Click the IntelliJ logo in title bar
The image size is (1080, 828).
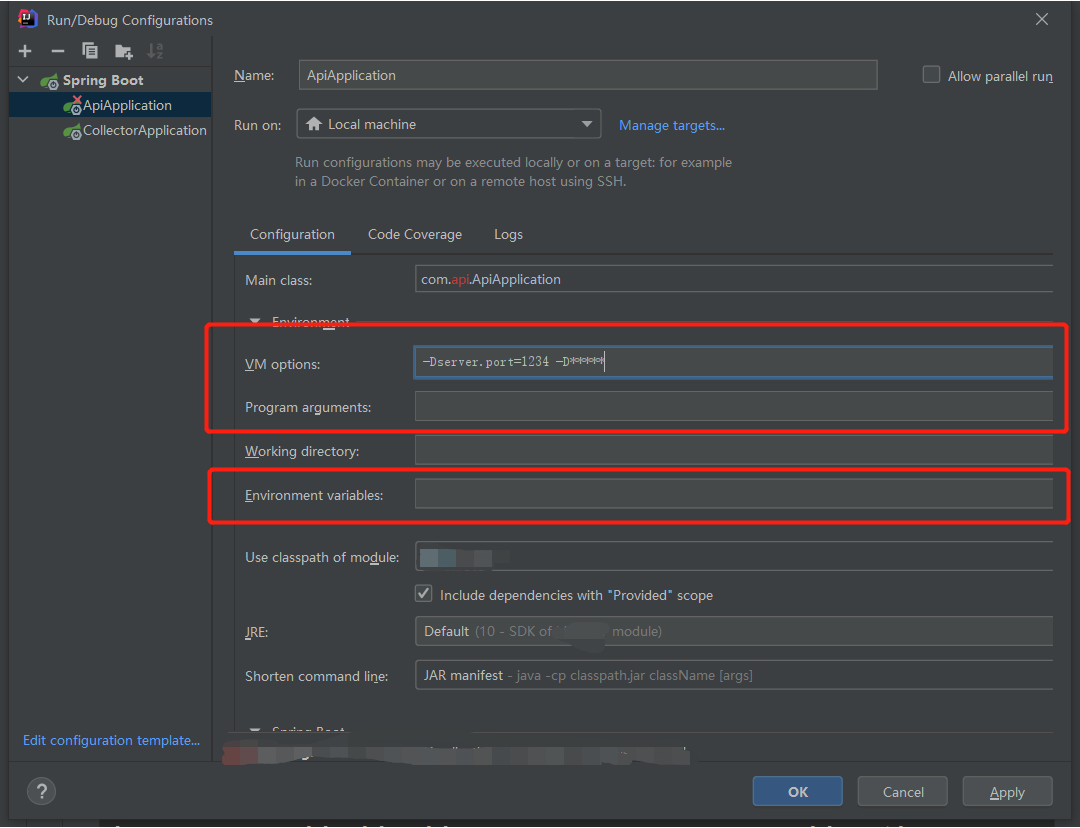tap(28, 19)
